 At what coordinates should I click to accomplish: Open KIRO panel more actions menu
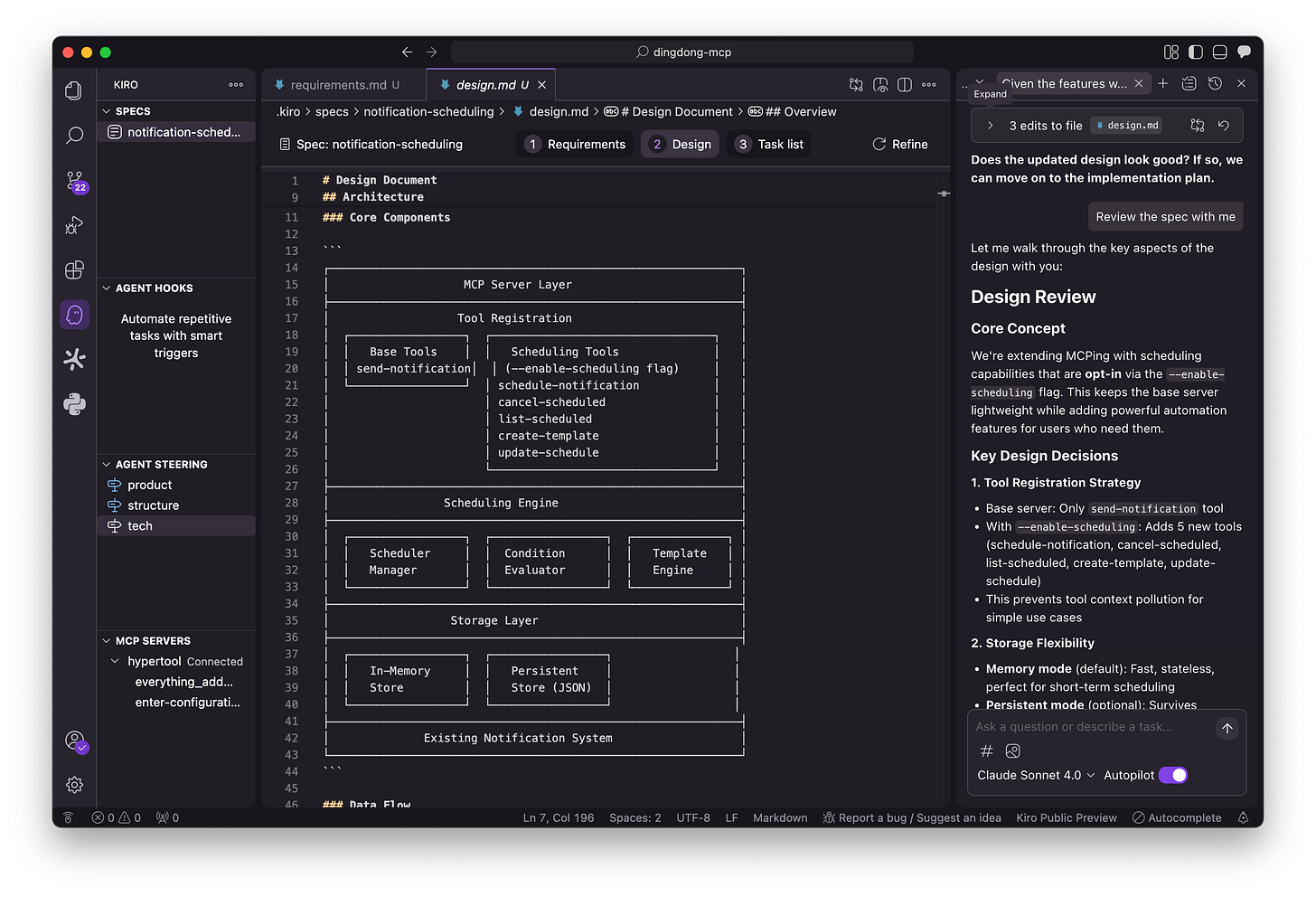[x=236, y=85]
